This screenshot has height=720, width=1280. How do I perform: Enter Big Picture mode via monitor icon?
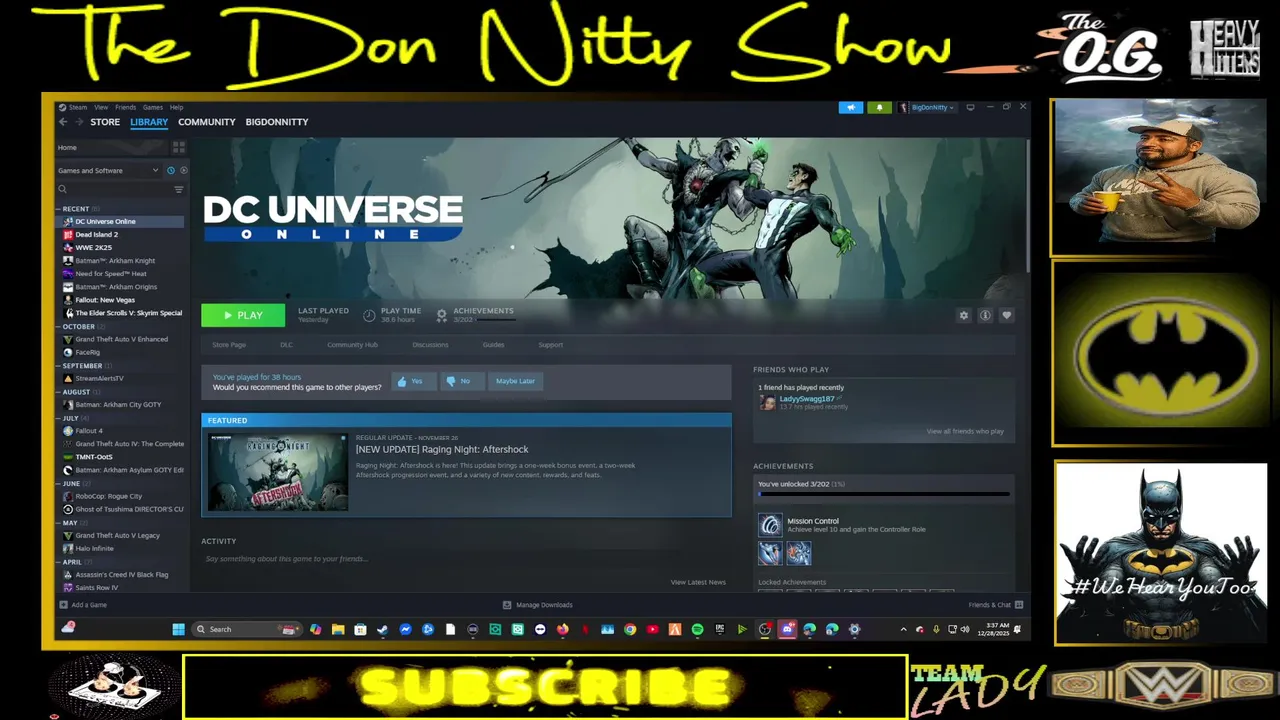[970, 107]
